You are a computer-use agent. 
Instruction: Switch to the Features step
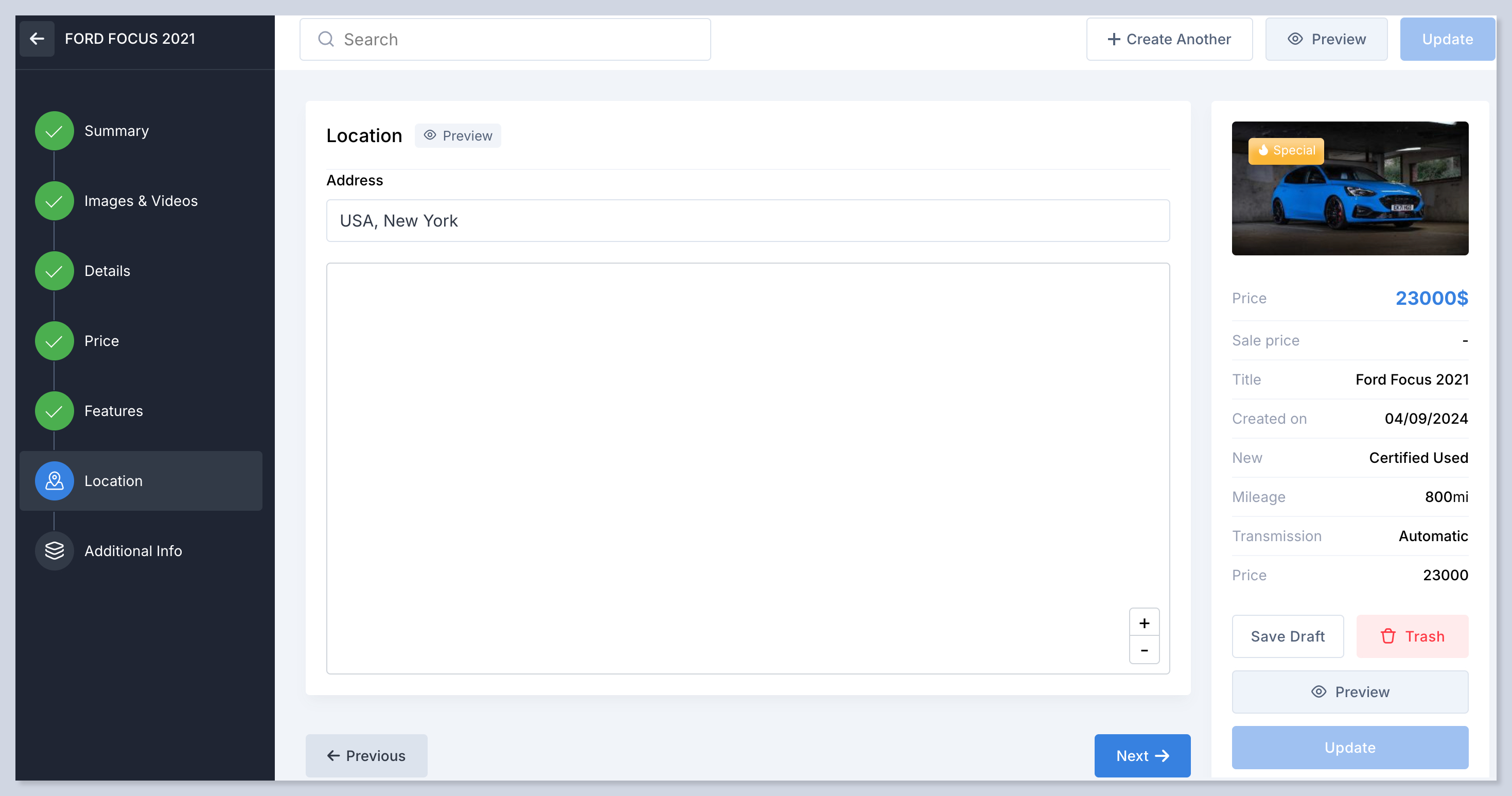click(113, 411)
